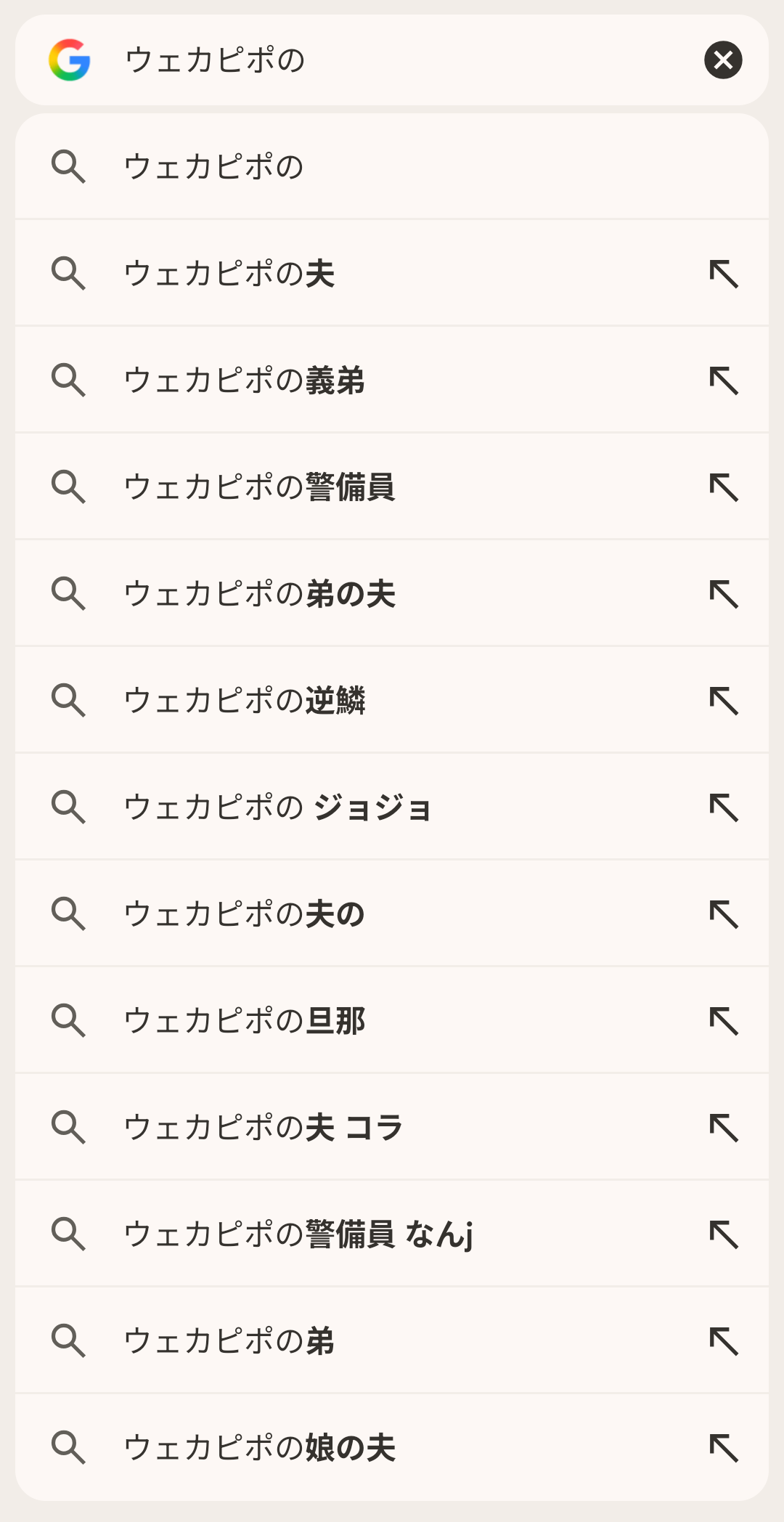This screenshot has width=784, height=1522.
Task: Fill in ウェカピポの義弟 via arrow icon
Action: (x=724, y=380)
